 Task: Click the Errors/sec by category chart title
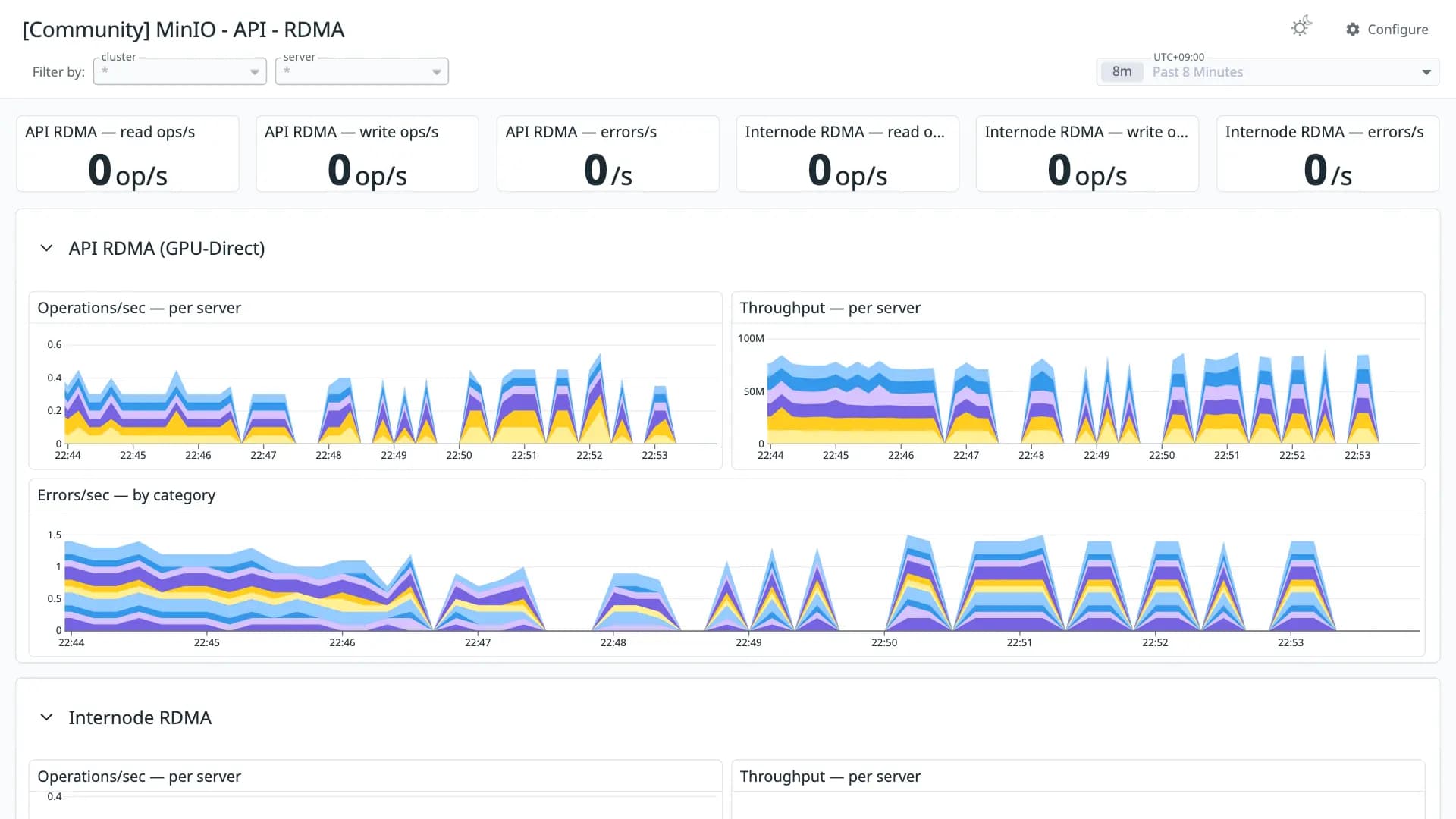coord(126,495)
